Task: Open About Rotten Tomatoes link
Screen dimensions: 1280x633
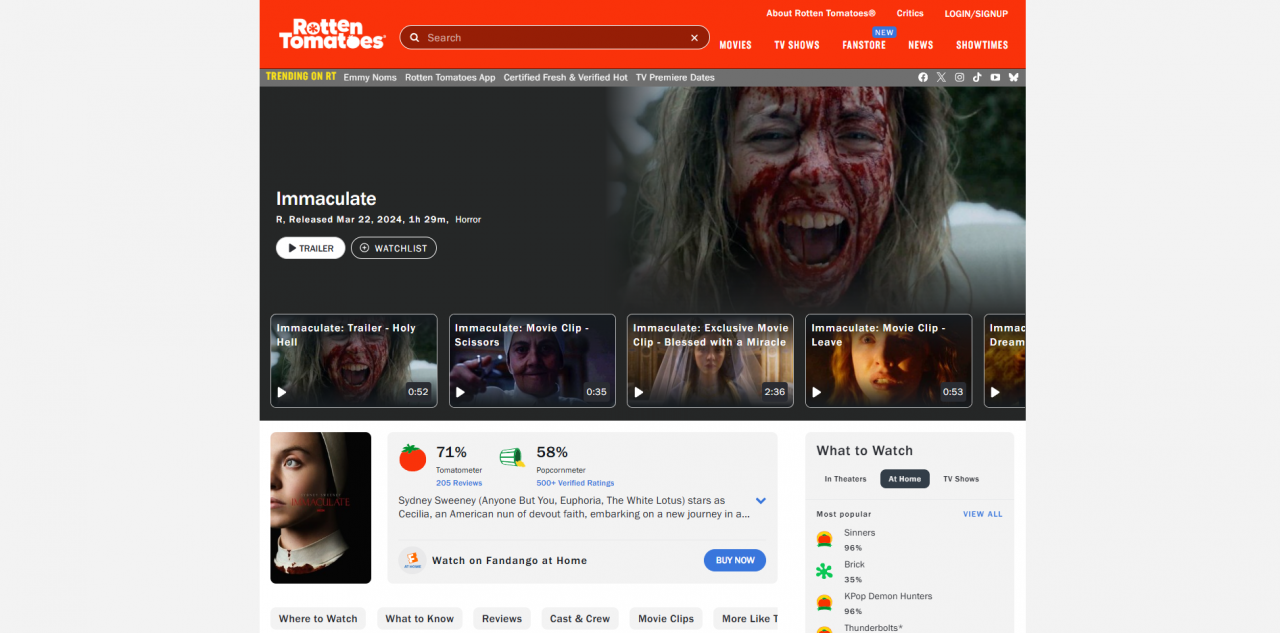Action: point(821,14)
